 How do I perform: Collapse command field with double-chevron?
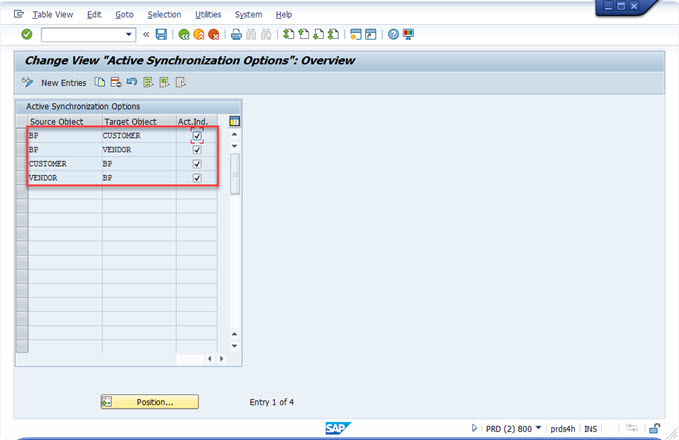pos(146,34)
